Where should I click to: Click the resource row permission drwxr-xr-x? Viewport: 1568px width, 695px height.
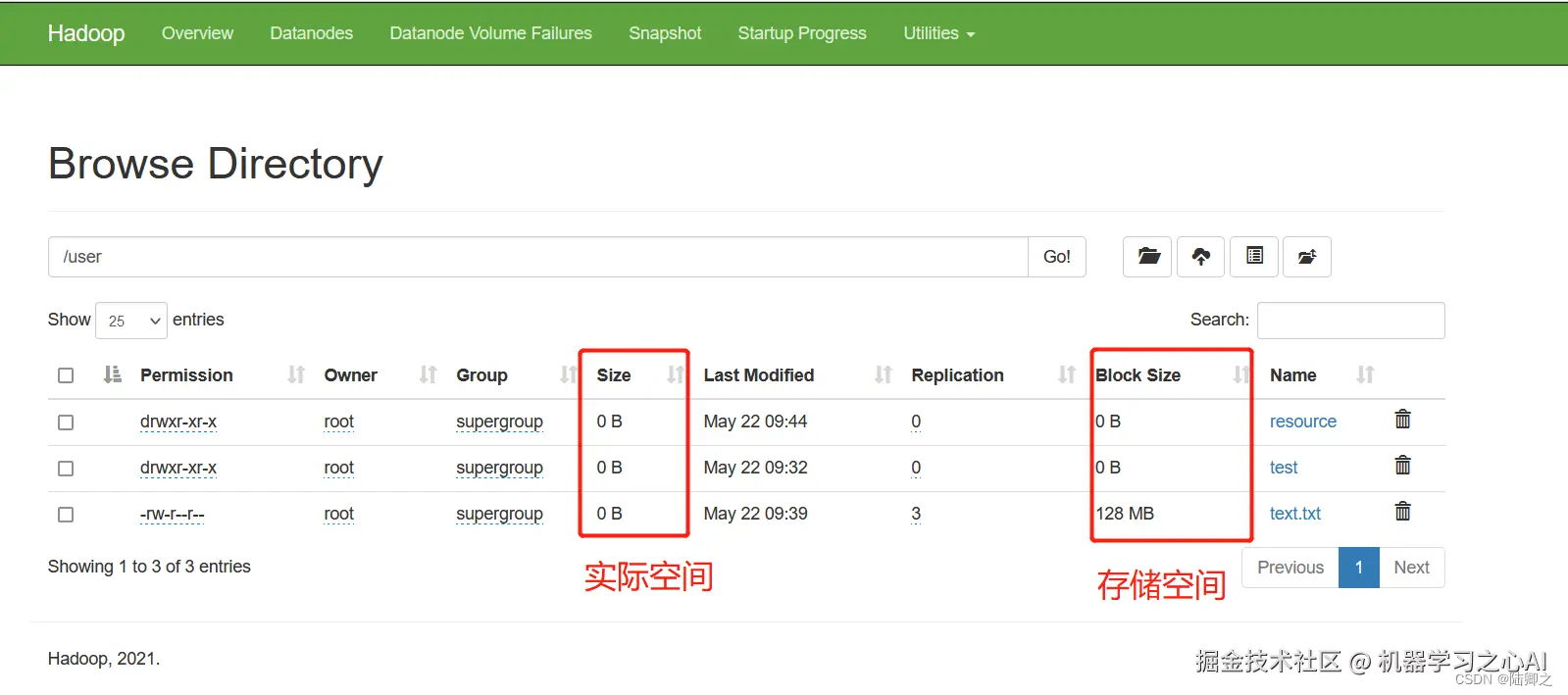[x=178, y=422]
